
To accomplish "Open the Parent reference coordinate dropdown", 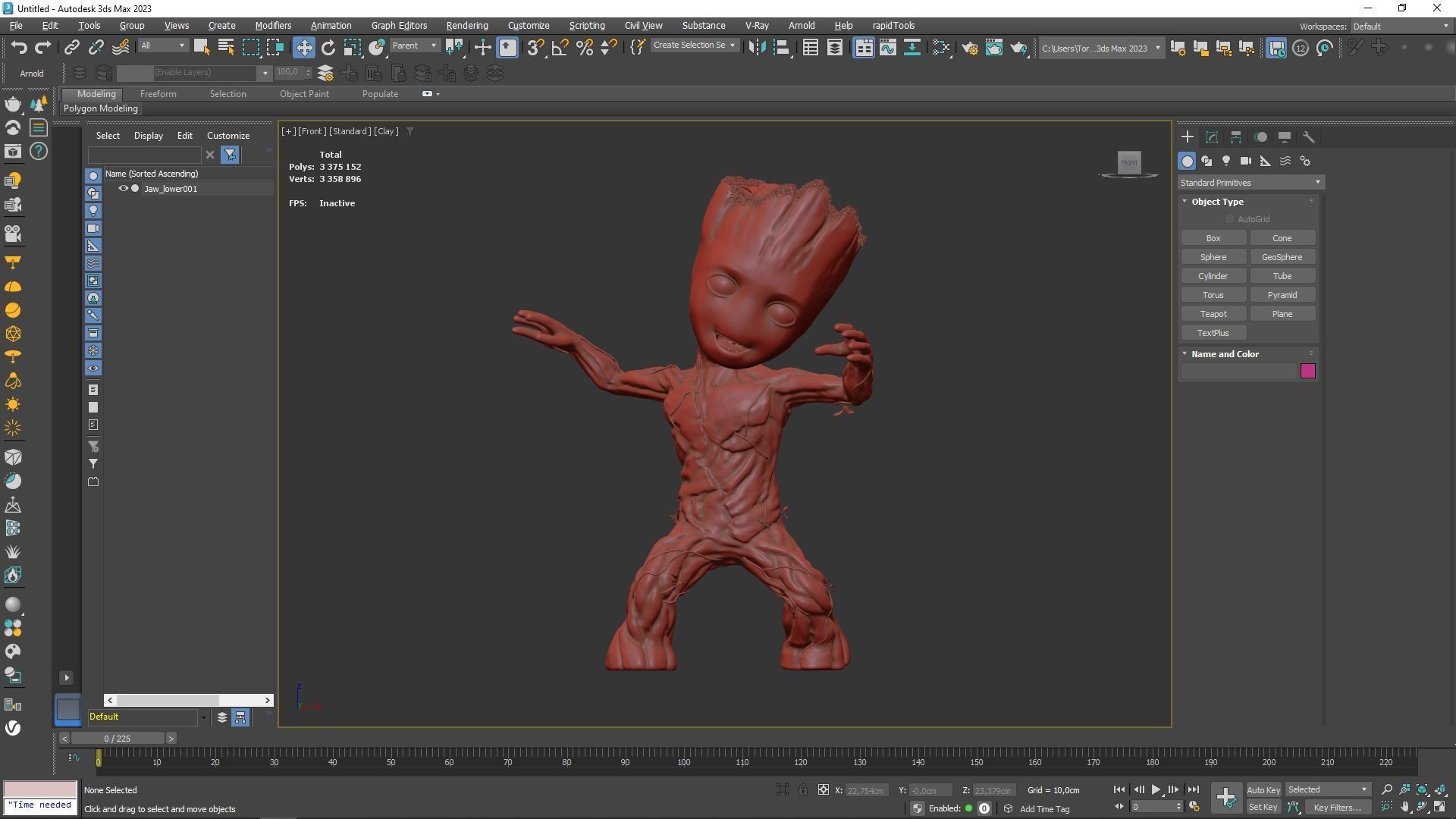I will (415, 46).
